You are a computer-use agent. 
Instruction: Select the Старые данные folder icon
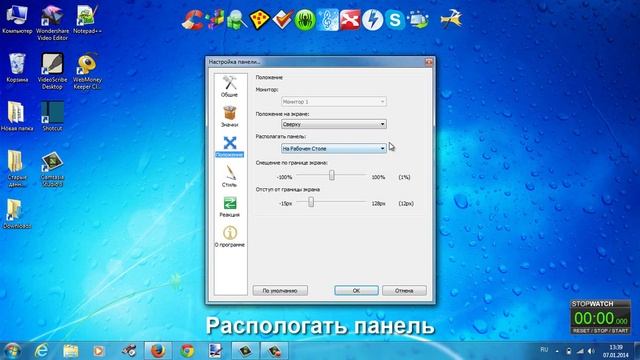(x=17, y=168)
